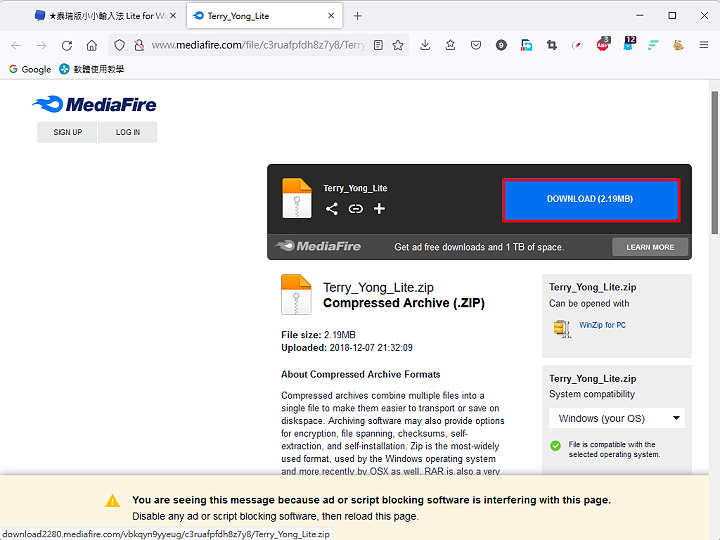Select the Terry_Yong_Lite browser tab
This screenshot has height=540, width=720.
[x=262, y=16]
